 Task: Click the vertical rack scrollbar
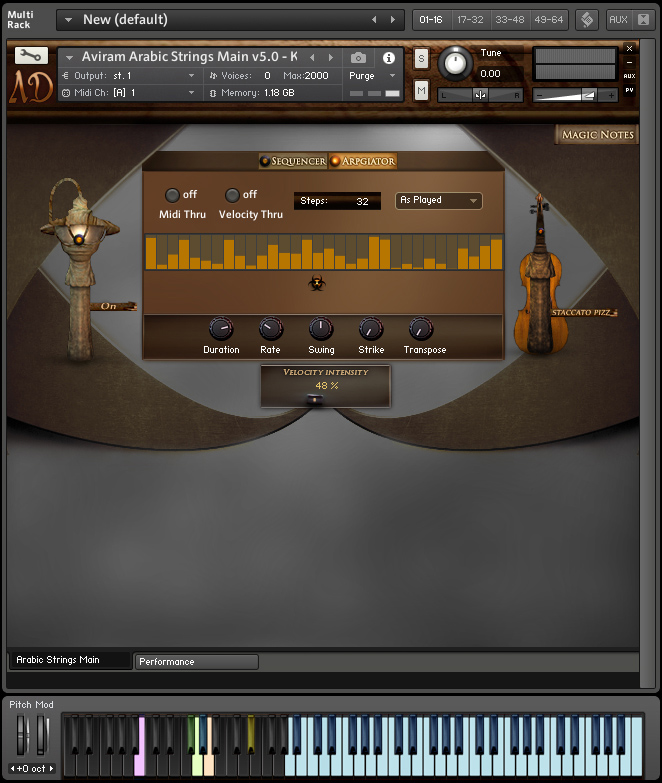pos(647,364)
